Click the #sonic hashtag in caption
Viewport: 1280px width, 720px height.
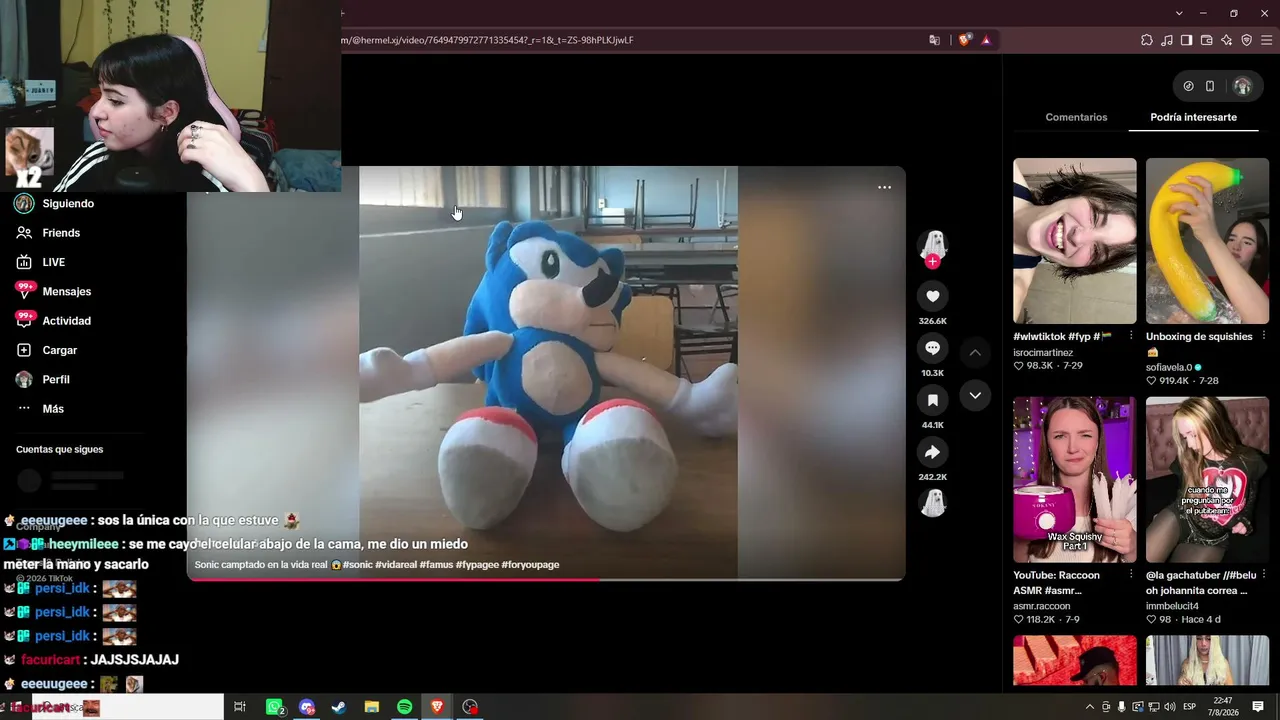(359, 565)
